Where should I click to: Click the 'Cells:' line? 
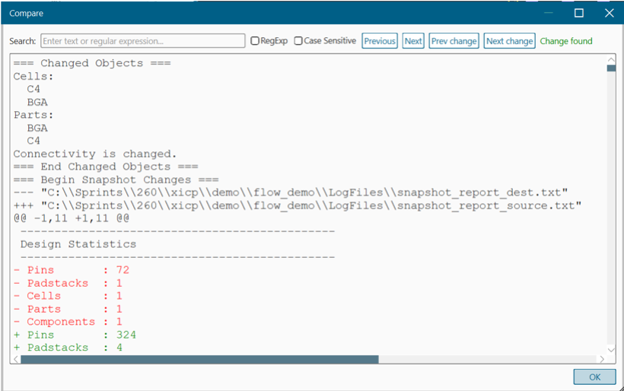coord(33,76)
